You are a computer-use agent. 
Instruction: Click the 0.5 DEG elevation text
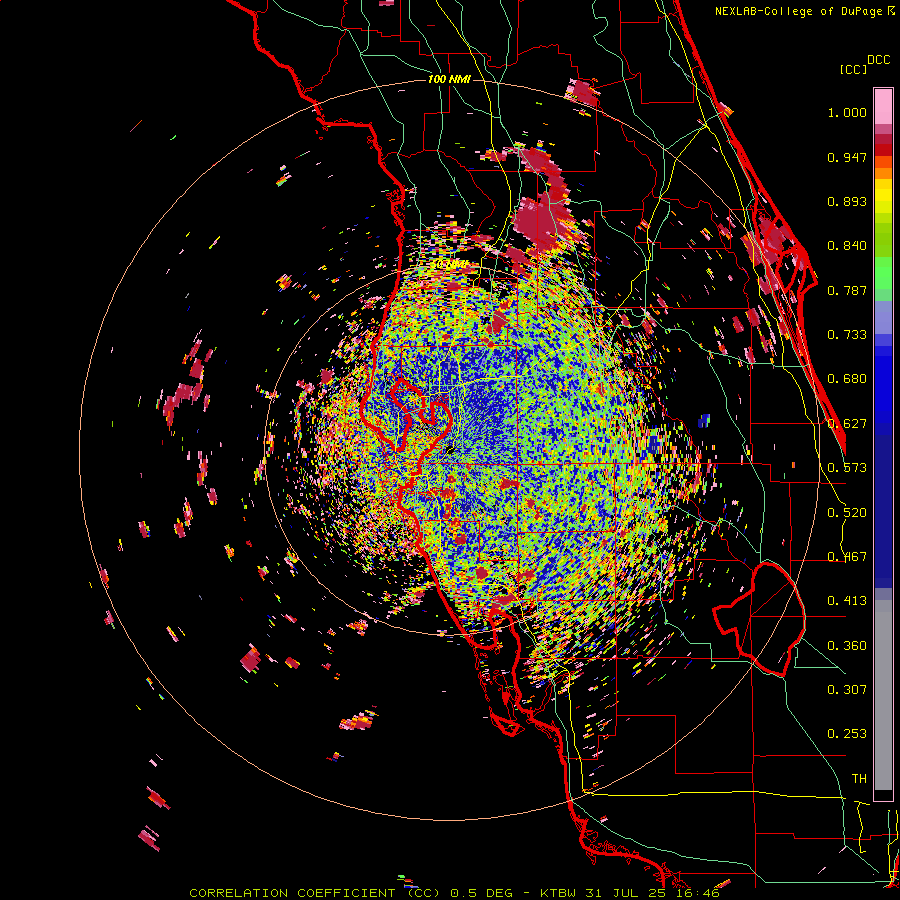(481, 893)
